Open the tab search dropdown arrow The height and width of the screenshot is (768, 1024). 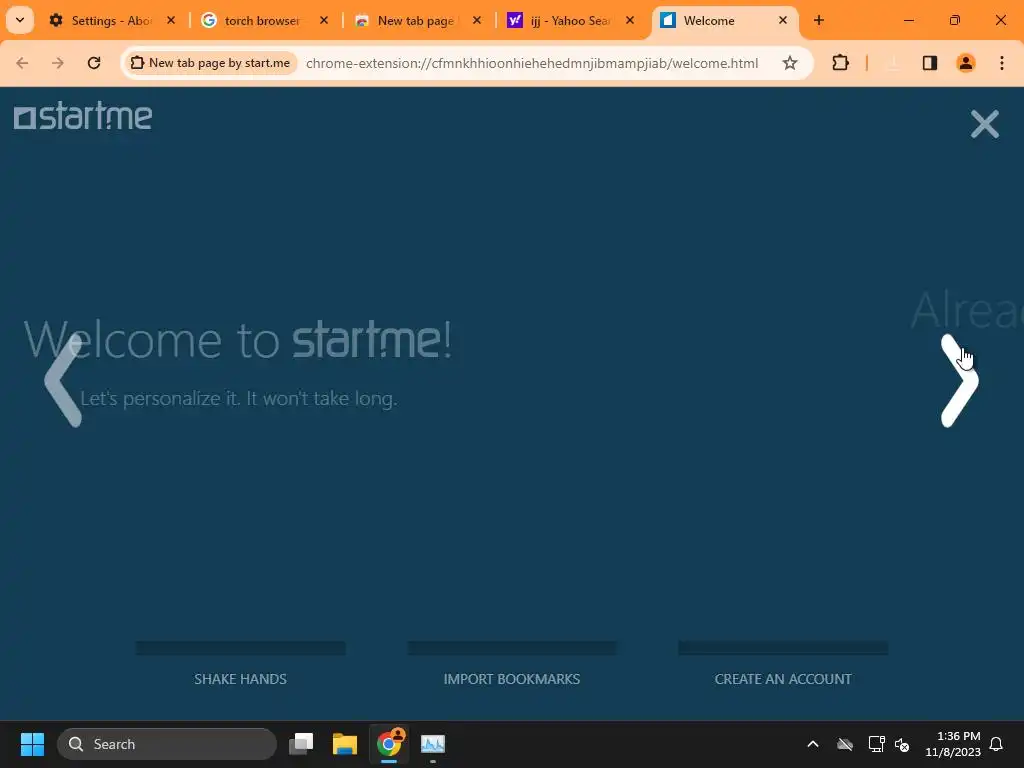[20, 20]
